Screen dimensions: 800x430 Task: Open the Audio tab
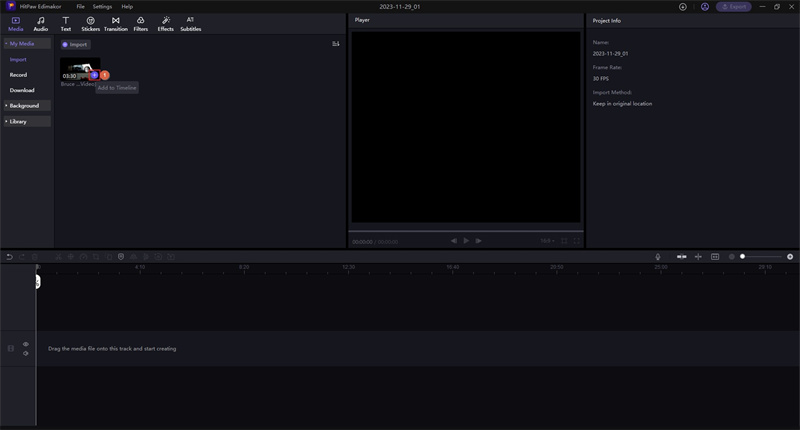click(41, 24)
